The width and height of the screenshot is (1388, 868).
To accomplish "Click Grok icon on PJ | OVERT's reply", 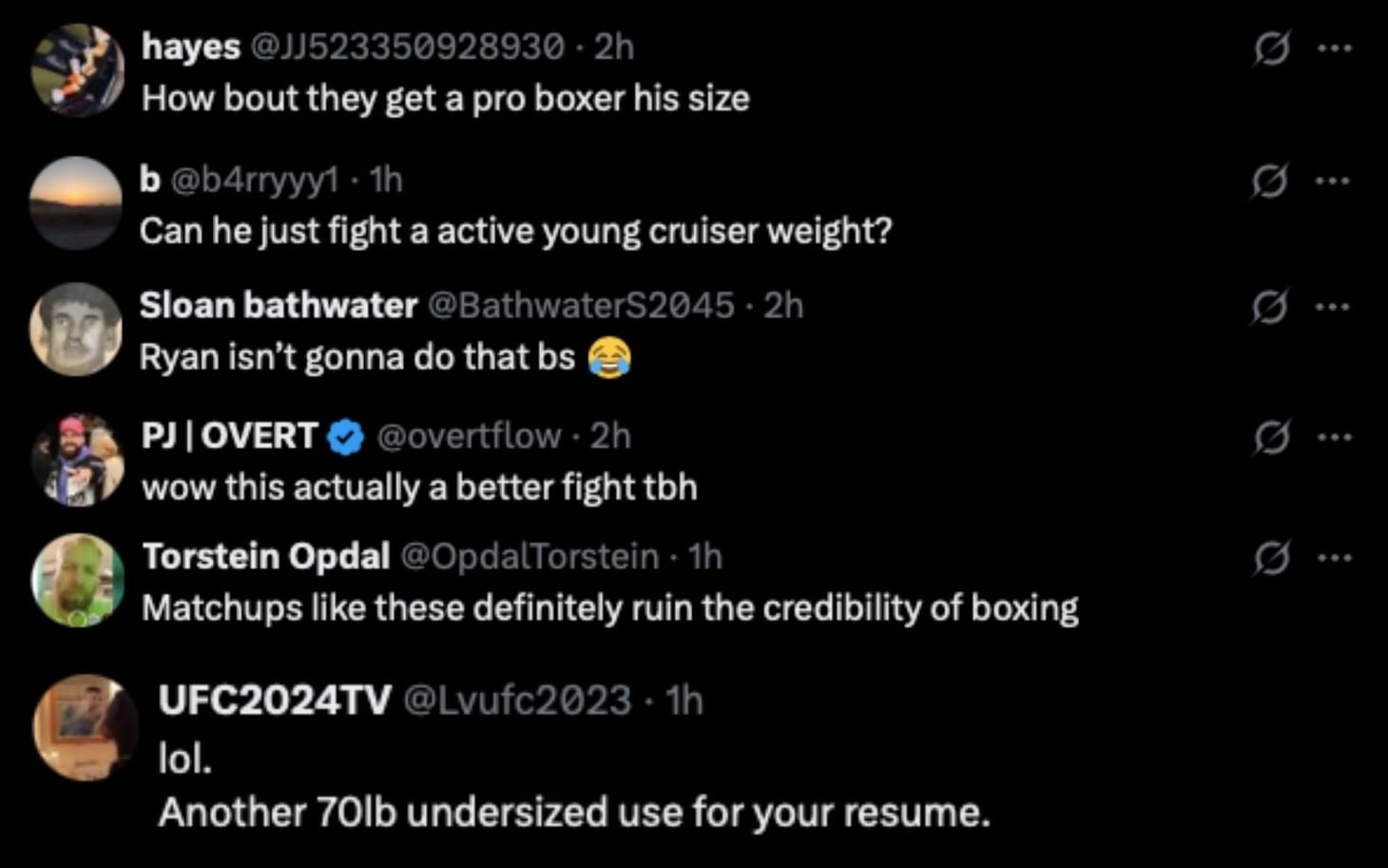I will 1271,437.
